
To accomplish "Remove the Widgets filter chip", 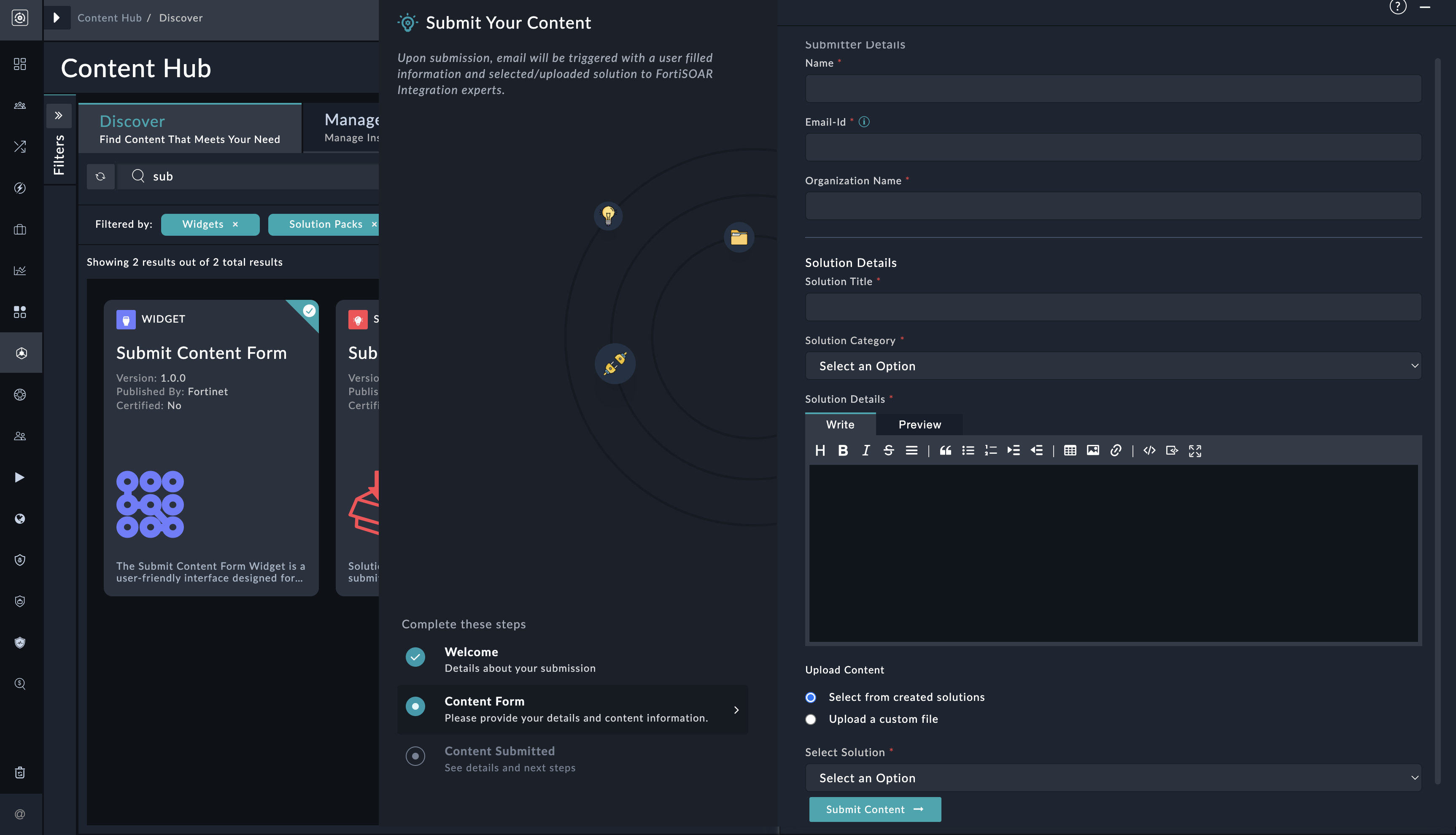I will click(235, 225).
